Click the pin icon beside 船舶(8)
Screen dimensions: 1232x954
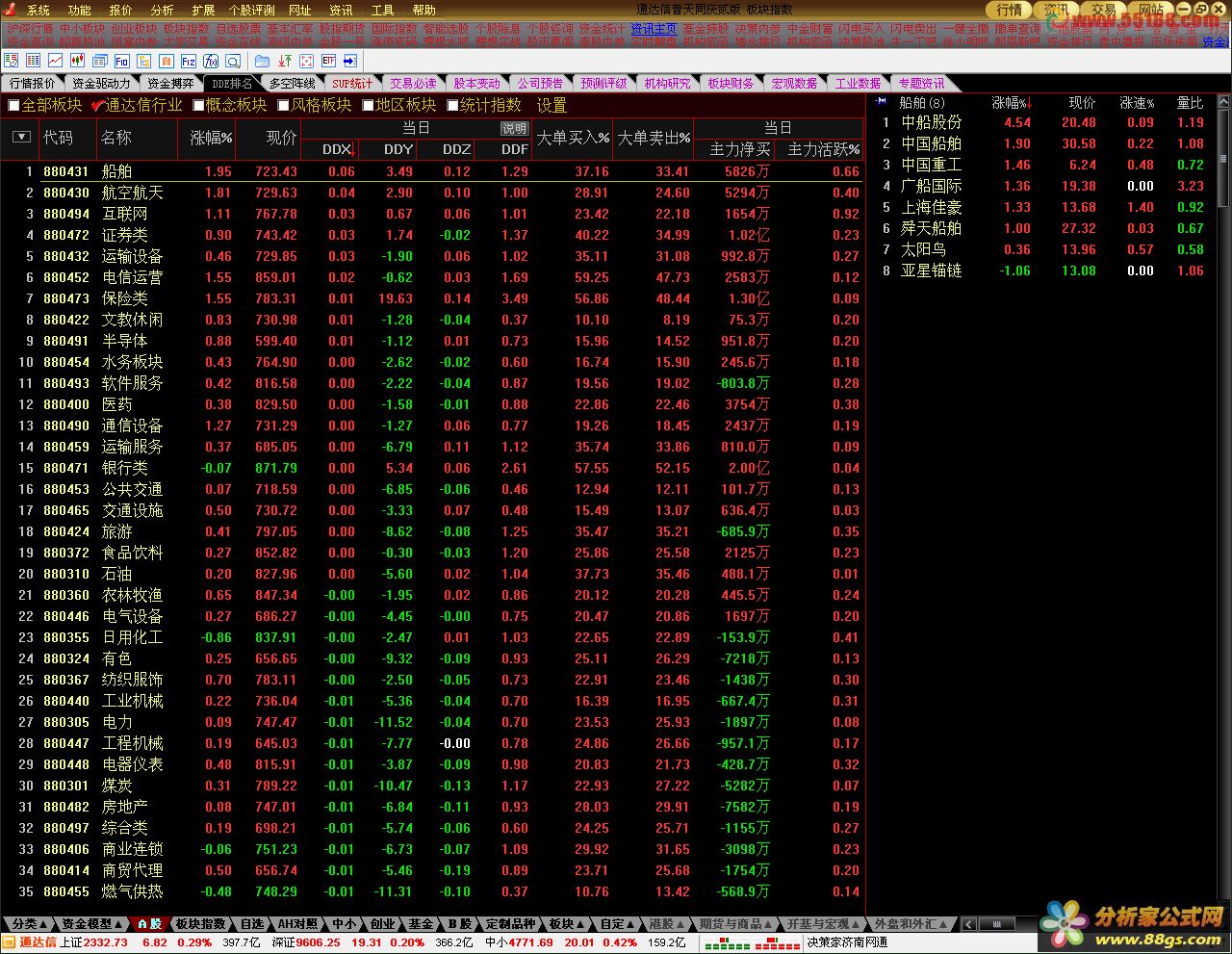pyautogui.click(x=882, y=102)
